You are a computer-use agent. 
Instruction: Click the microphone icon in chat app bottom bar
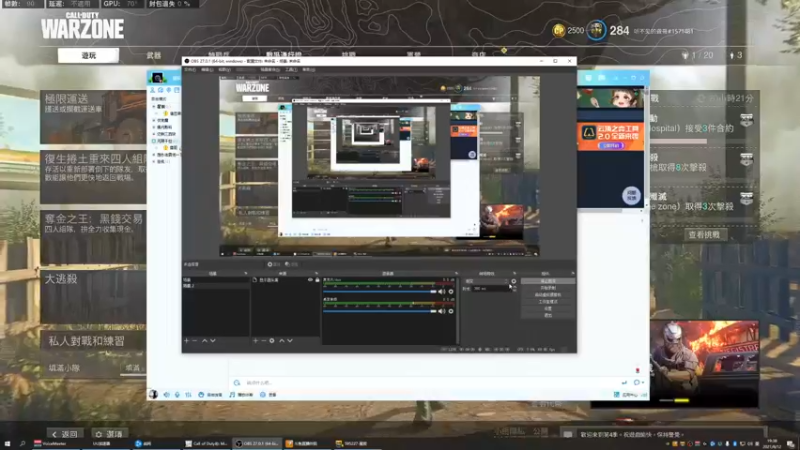click(x=177, y=394)
